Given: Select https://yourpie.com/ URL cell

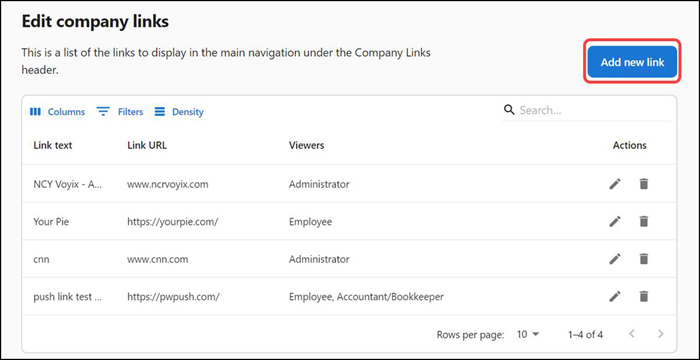Looking at the screenshot, I should [x=172, y=222].
